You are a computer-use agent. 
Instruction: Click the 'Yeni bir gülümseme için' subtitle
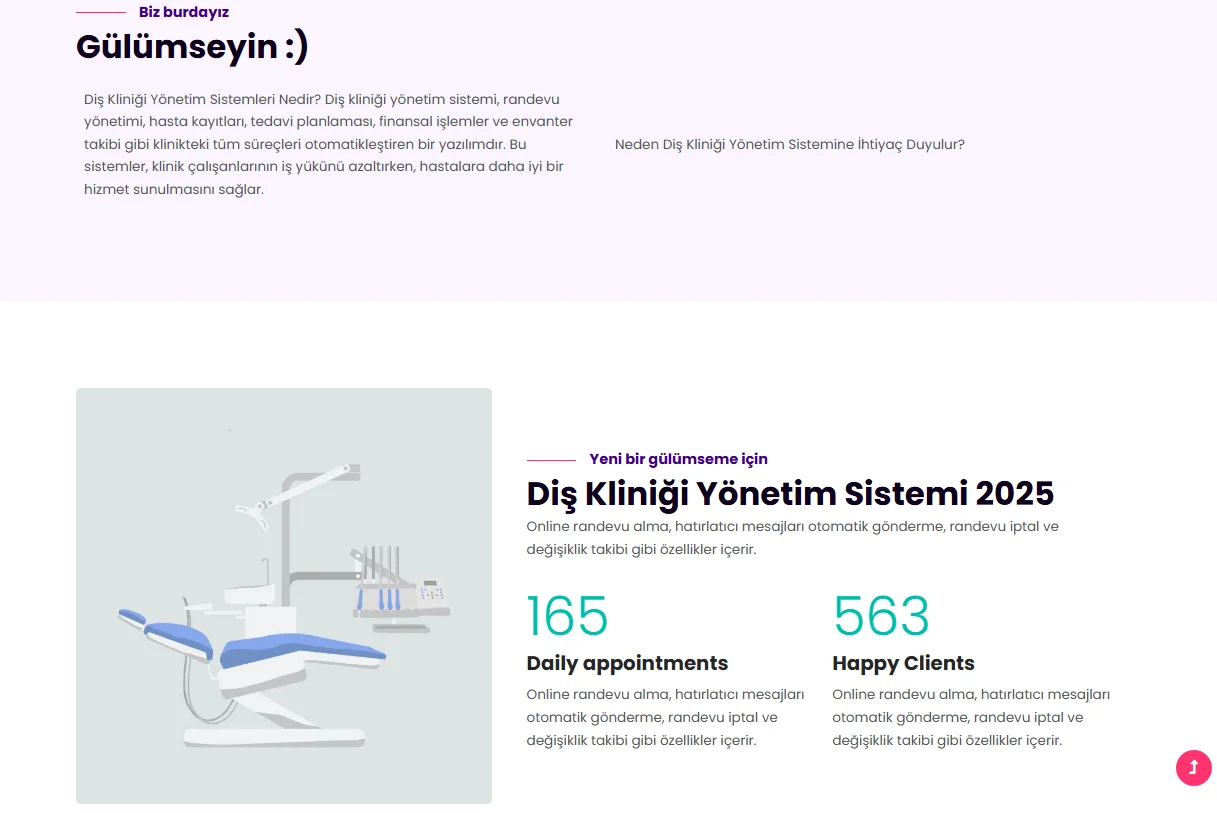tap(678, 459)
